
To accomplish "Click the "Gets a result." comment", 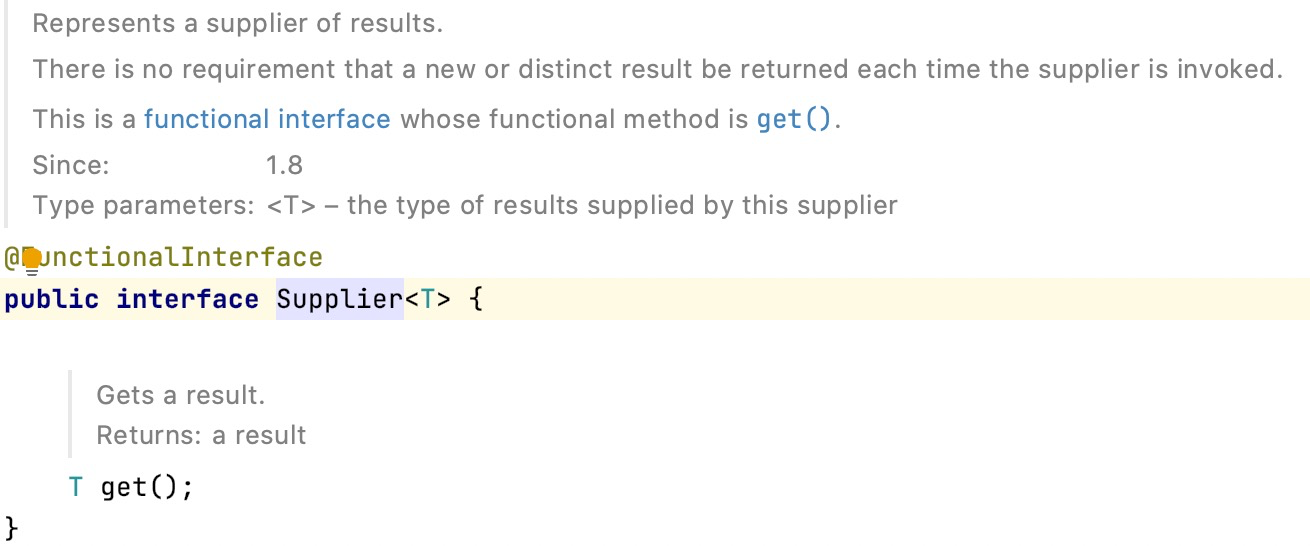I will (180, 395).
